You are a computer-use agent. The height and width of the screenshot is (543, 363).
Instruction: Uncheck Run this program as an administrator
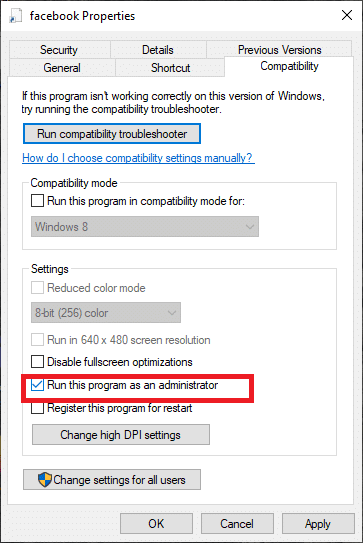pos(37,385)
